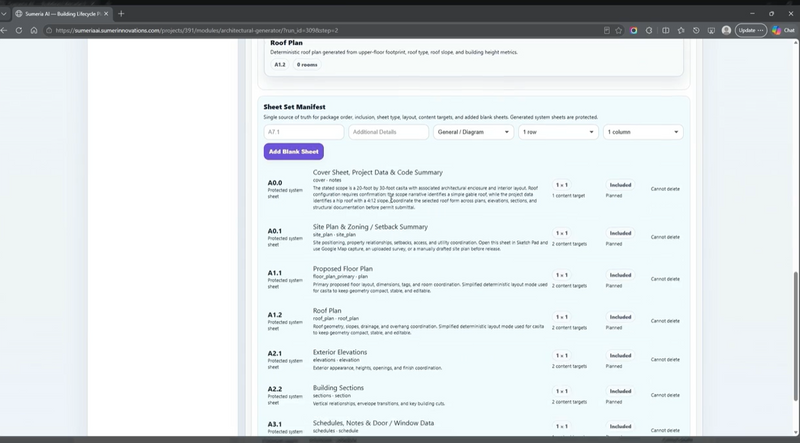Image resolution: width=800 pixels, height=443 pixels.
Task: Reload the page with the refresh icon
Action: [19, 30]
